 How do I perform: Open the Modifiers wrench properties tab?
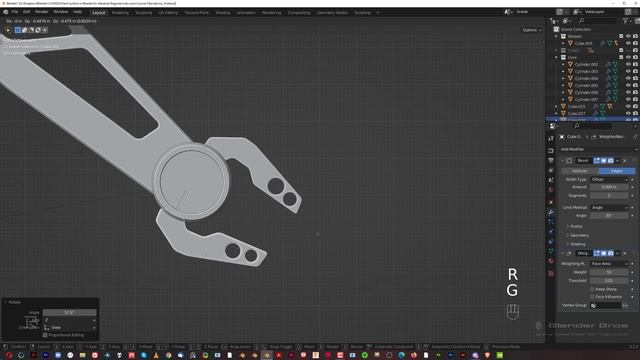click(x=551, y=212)
